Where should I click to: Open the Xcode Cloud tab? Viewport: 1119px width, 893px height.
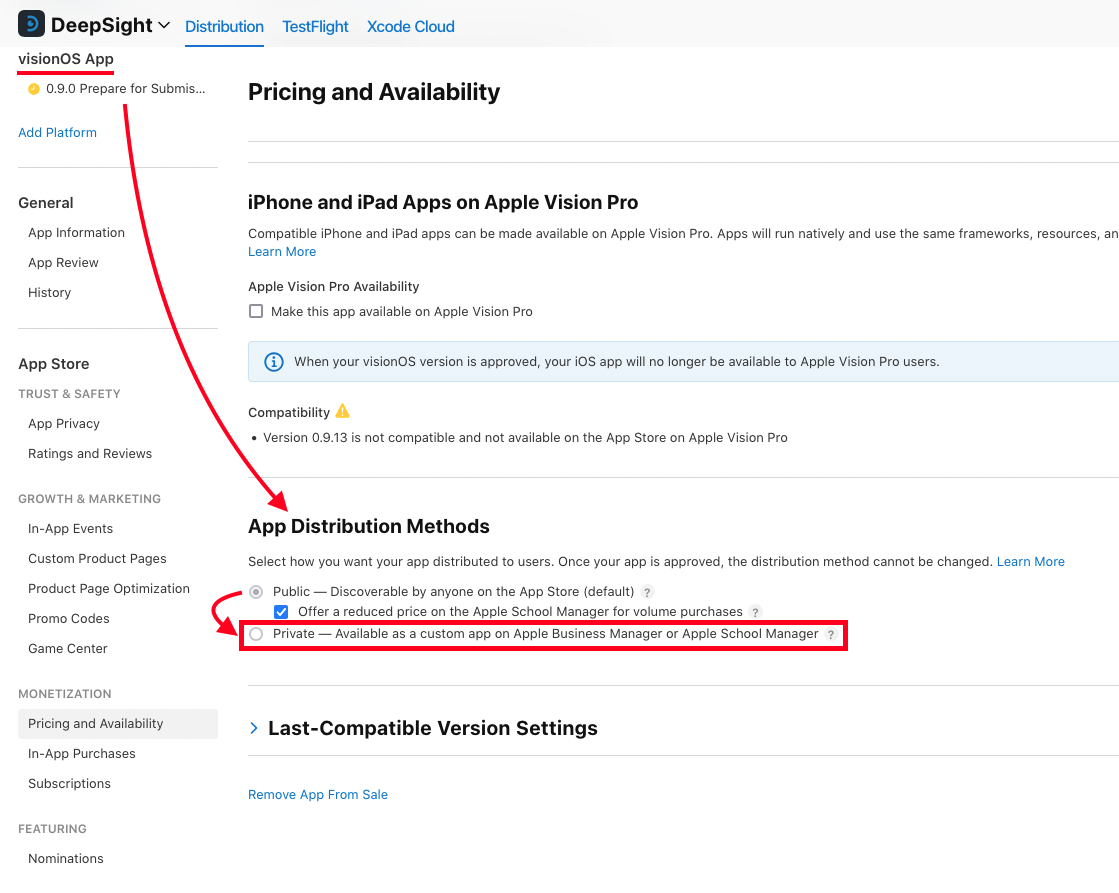click(410, 26)
